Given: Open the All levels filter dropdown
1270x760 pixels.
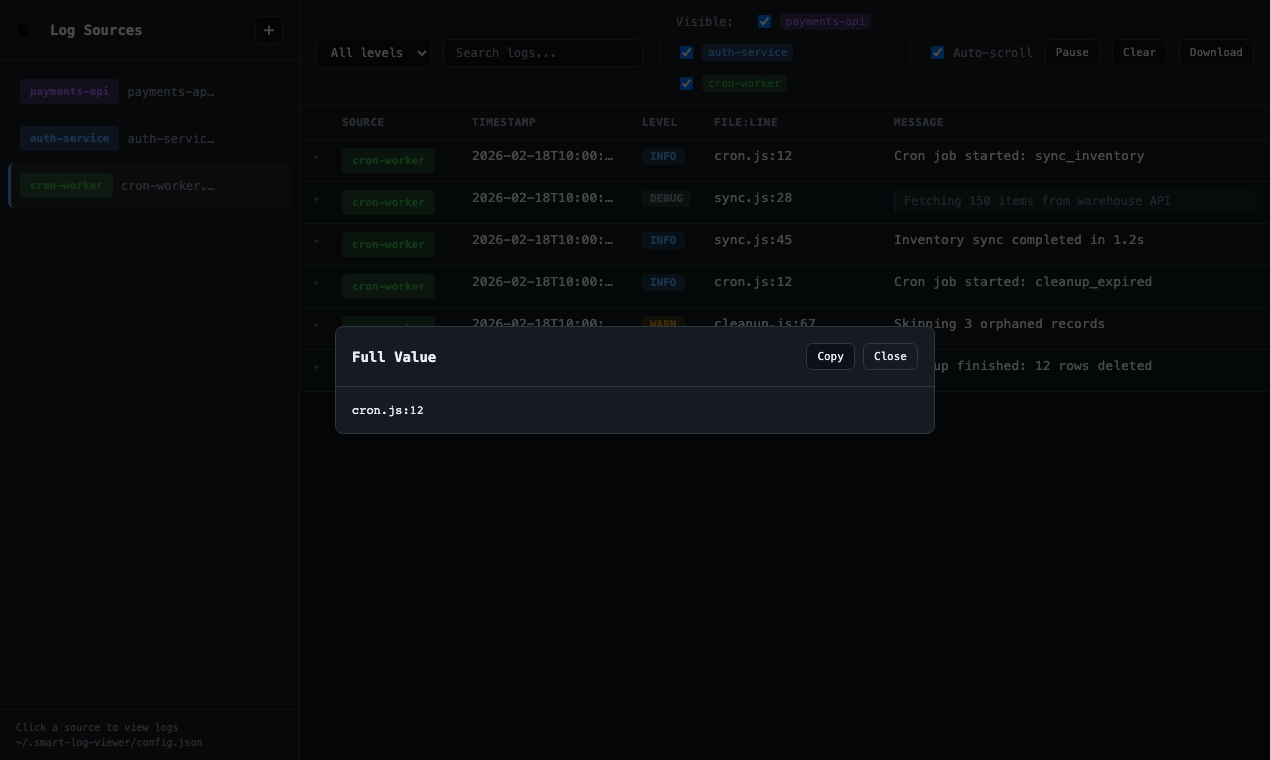Looking at the screenshot, I should [373, 52].
